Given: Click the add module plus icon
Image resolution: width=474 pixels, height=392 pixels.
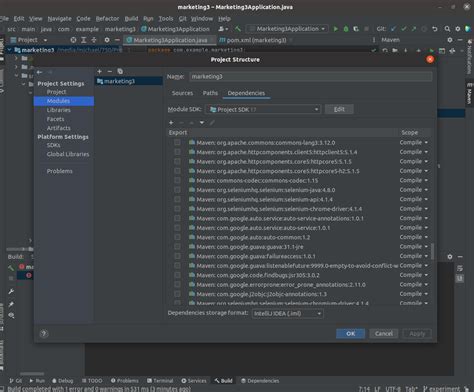Looking at the screenshot, I should (x=99, y=71).
